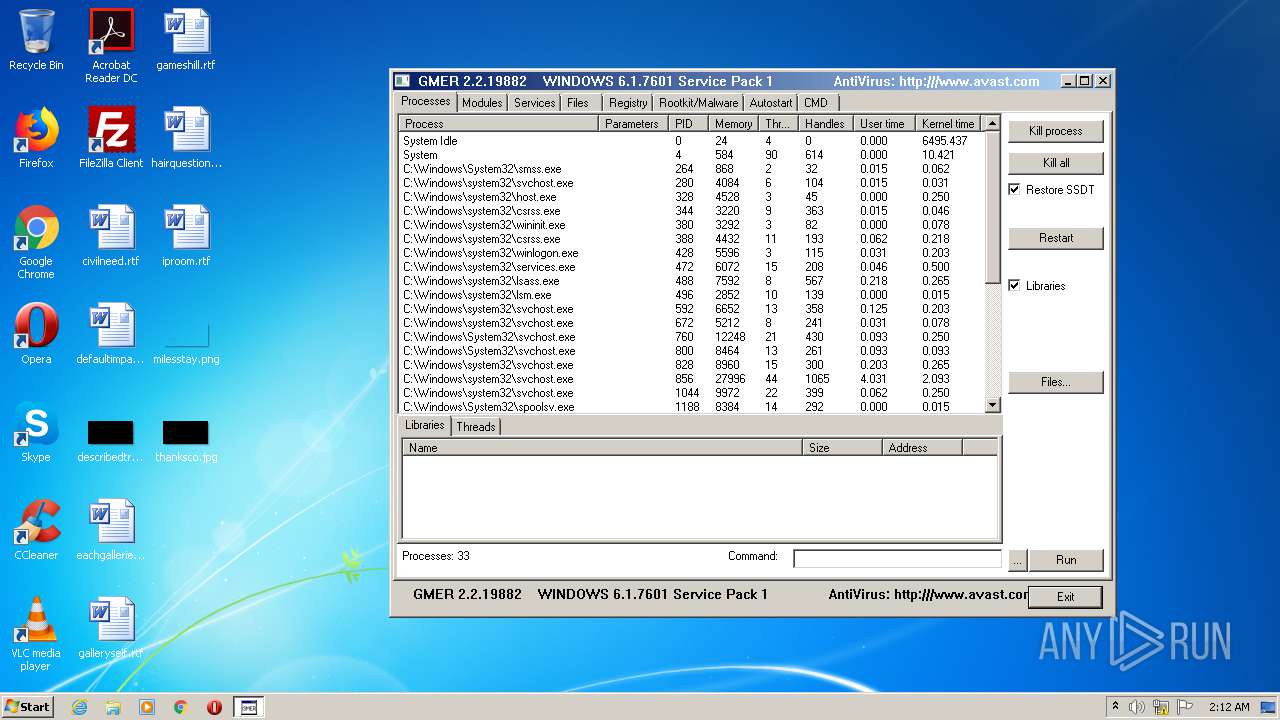The height and width of the screenshot is (720, 1280).
Task: Click the GMER taskbar button
Action: [x=249, y=707]
